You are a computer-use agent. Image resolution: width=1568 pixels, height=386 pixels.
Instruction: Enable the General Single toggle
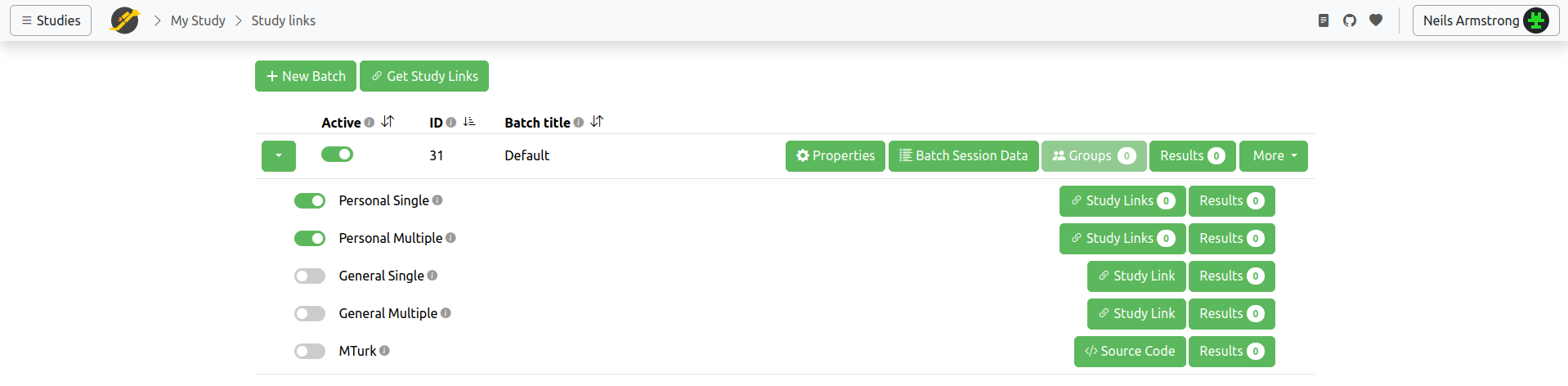click(x=310, y=276)
